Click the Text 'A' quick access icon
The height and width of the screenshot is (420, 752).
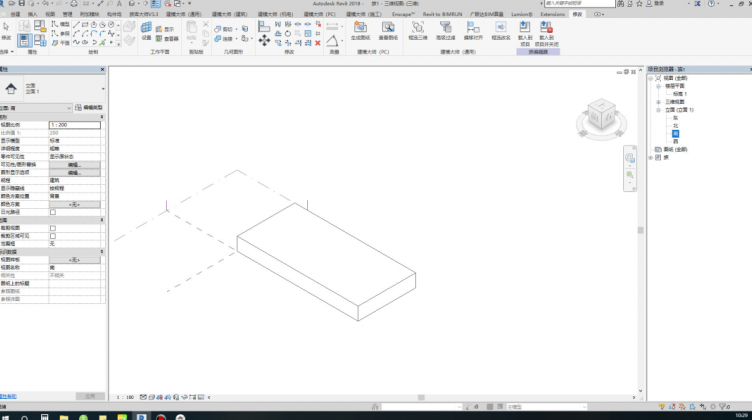(x=119, y=3)
